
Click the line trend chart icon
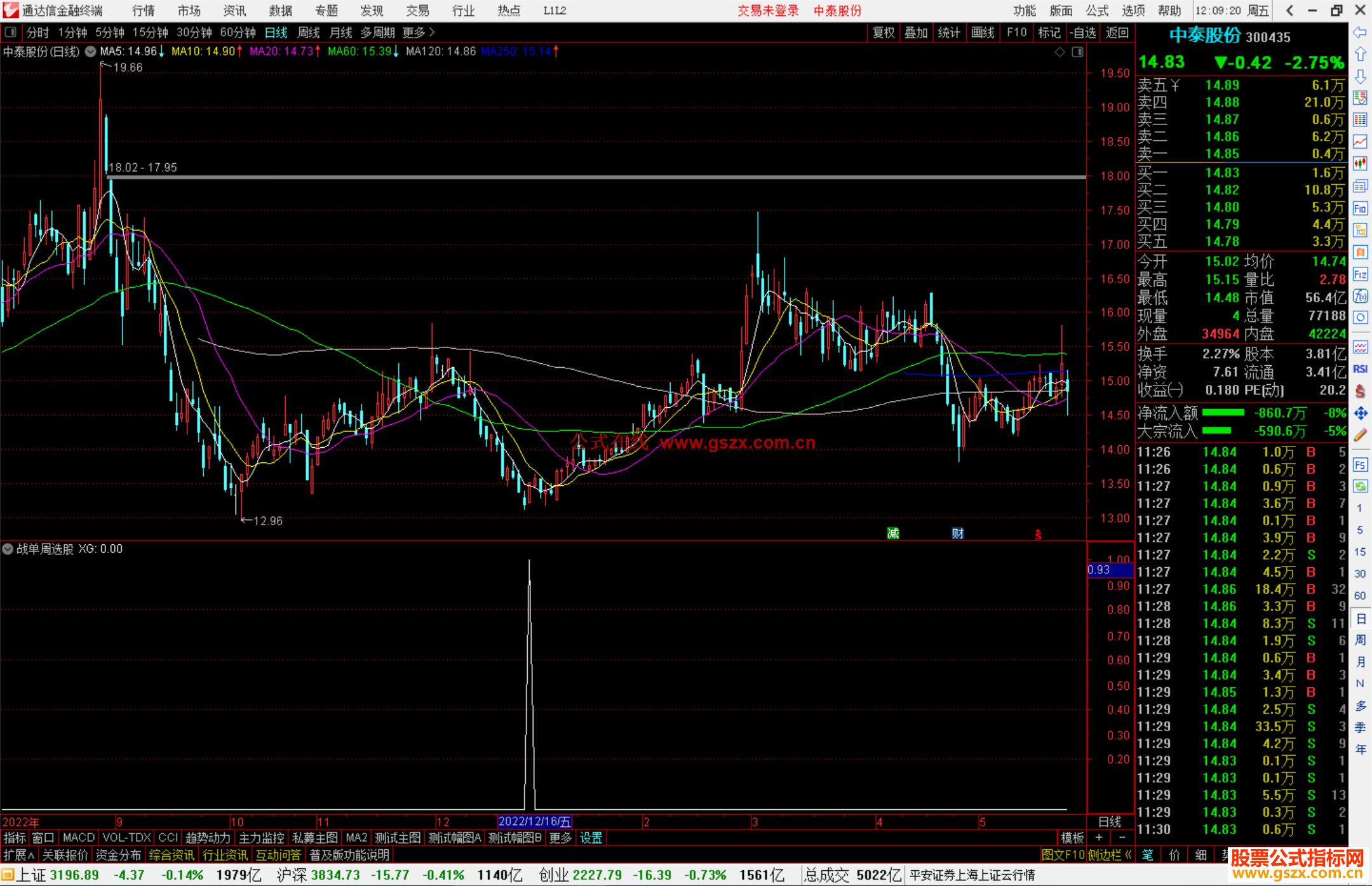(x=1360, y=142)
